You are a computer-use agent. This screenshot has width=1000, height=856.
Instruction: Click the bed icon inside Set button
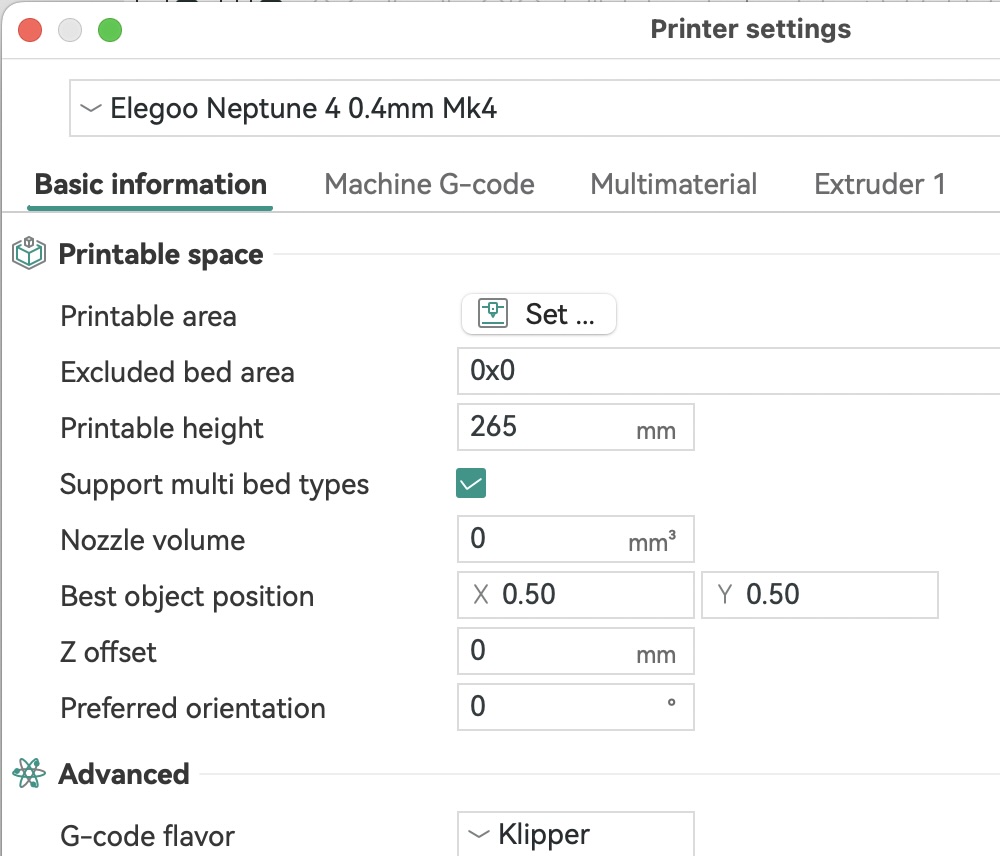tap(494, 315)
